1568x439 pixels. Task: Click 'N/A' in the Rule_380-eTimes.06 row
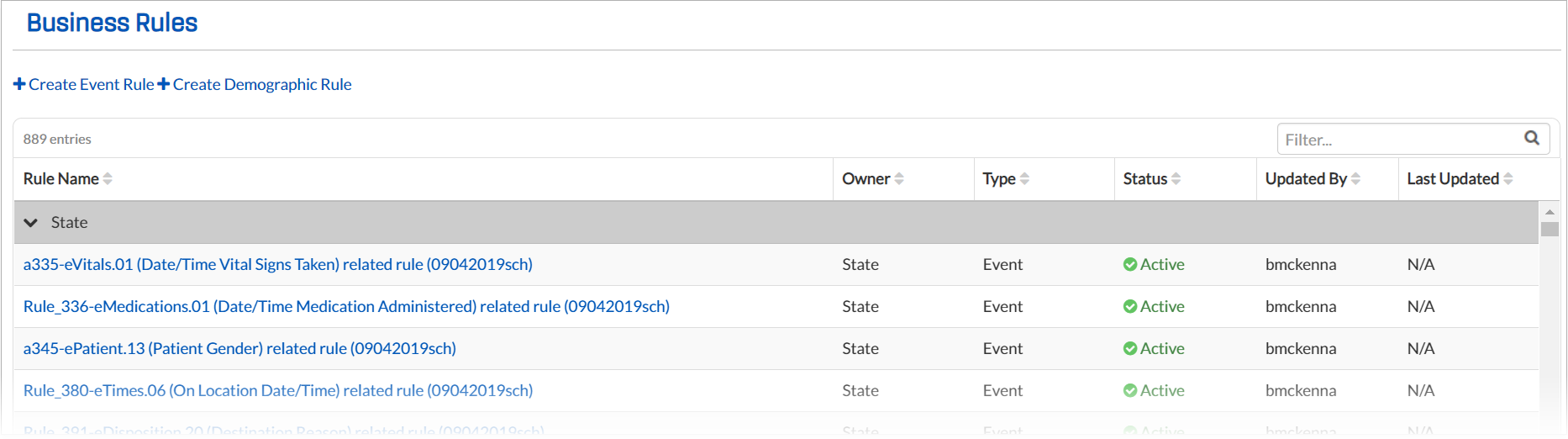tap(1421, 390)
